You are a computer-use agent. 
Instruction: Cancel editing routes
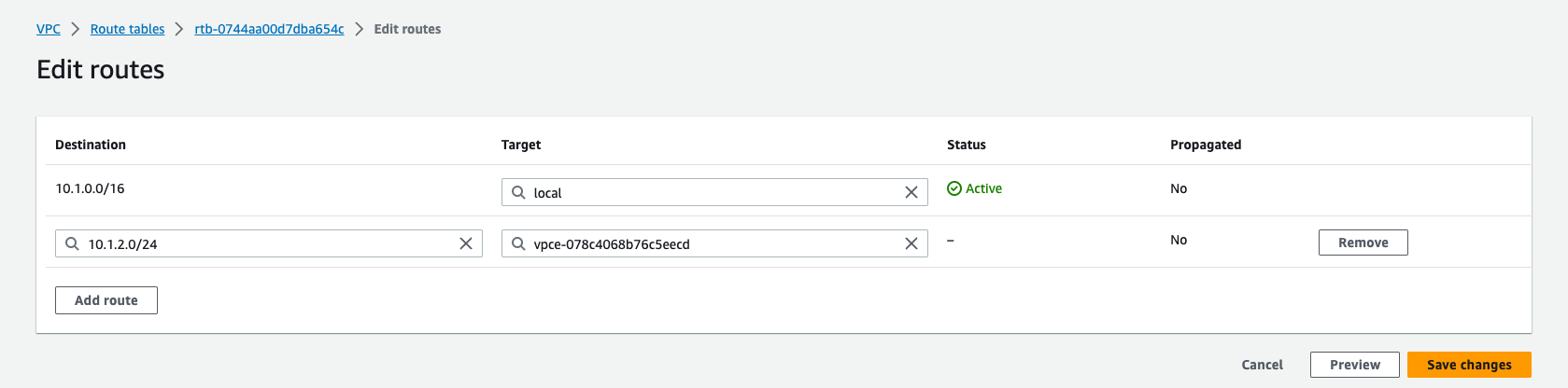coord(1262,365)
